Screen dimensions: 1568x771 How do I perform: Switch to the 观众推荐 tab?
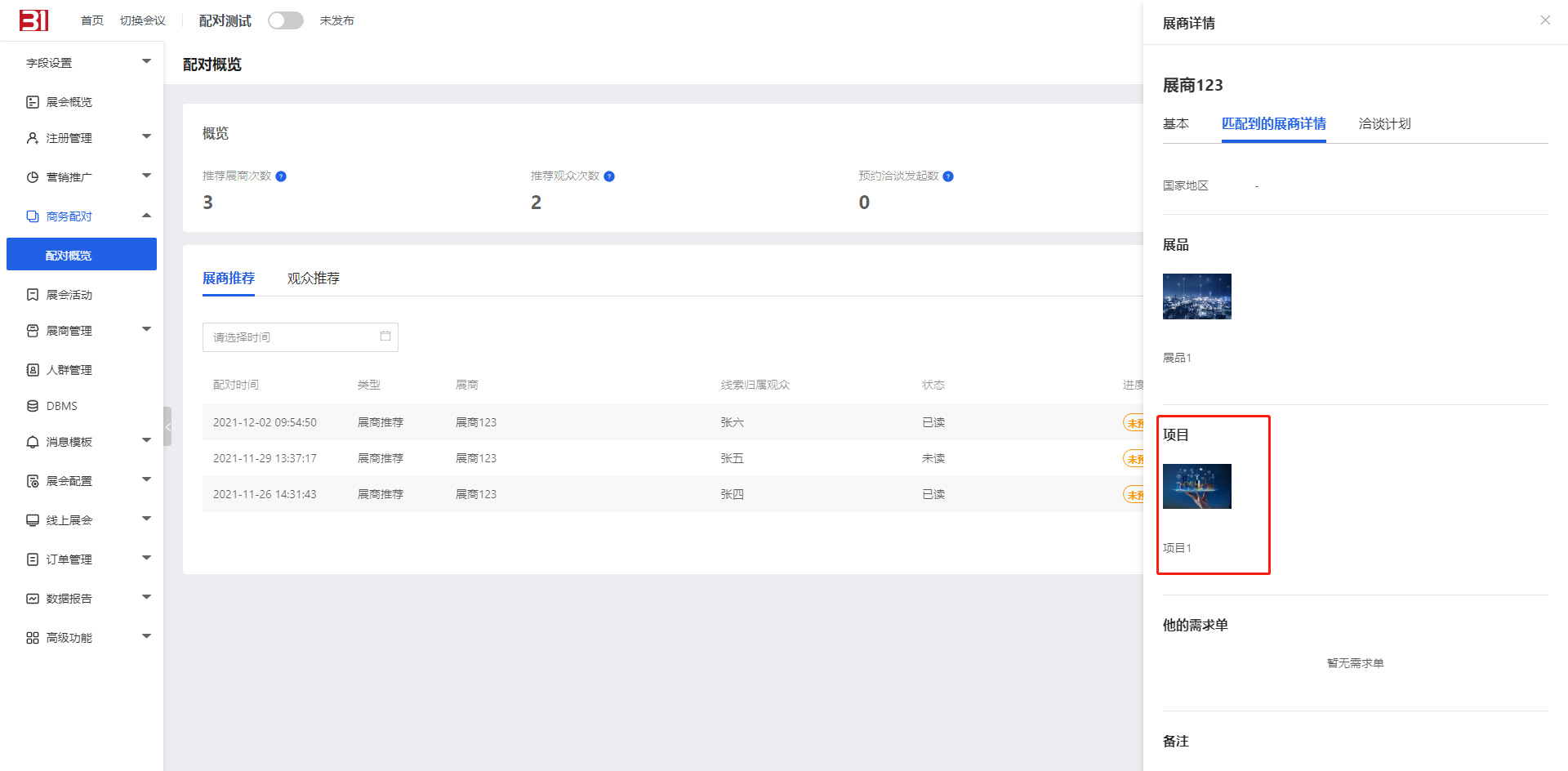click(x=313, y=279)
